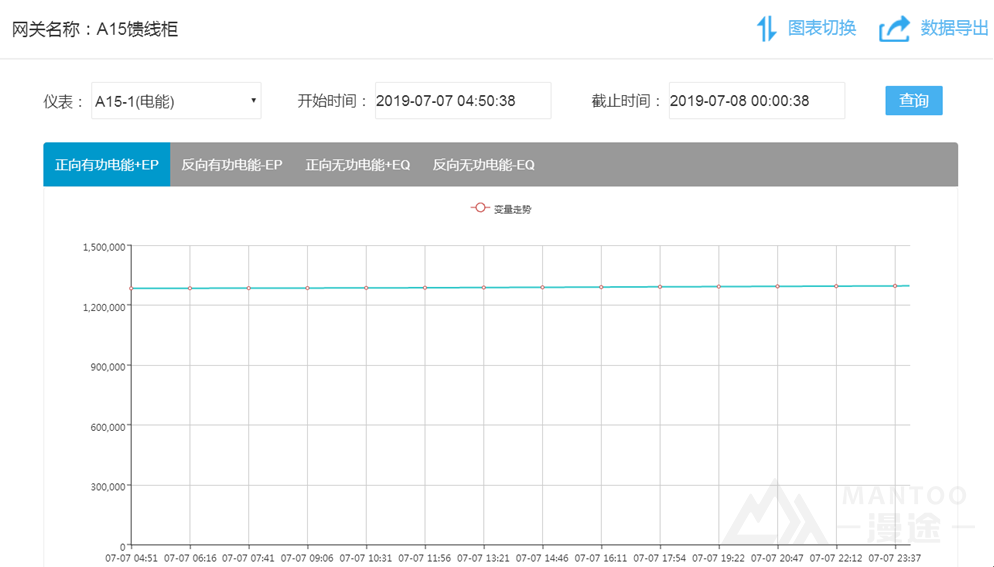Image resolution: width=994 pixels, height=567 pixels.
Task: Focus the 截止时间 date-time field
Action: pos(756,101)
